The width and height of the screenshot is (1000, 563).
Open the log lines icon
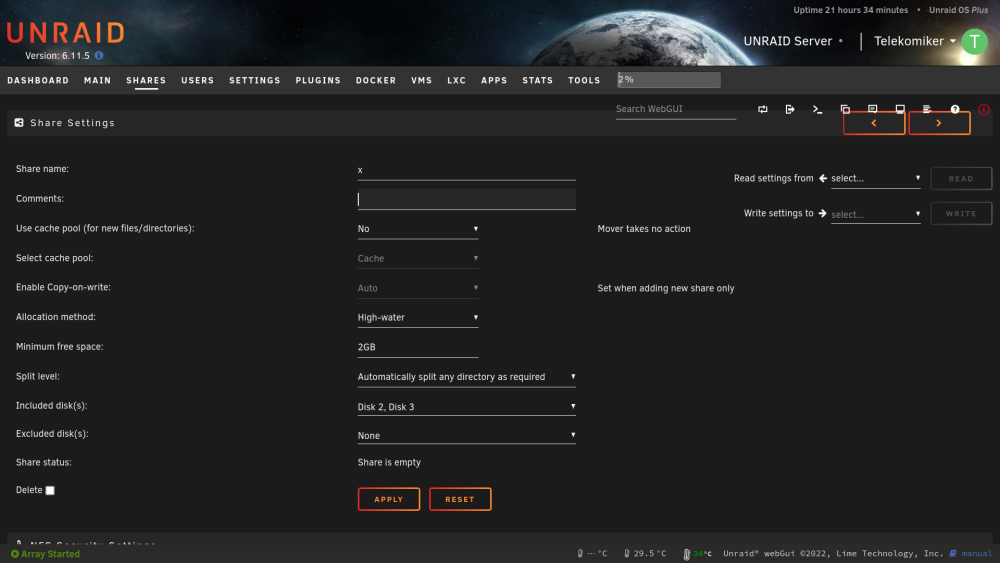click(927, 109)
